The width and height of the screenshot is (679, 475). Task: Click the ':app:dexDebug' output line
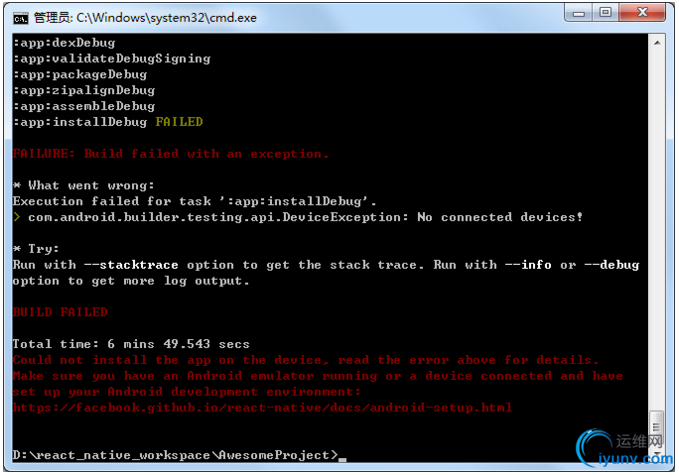(x=64, y=43)
